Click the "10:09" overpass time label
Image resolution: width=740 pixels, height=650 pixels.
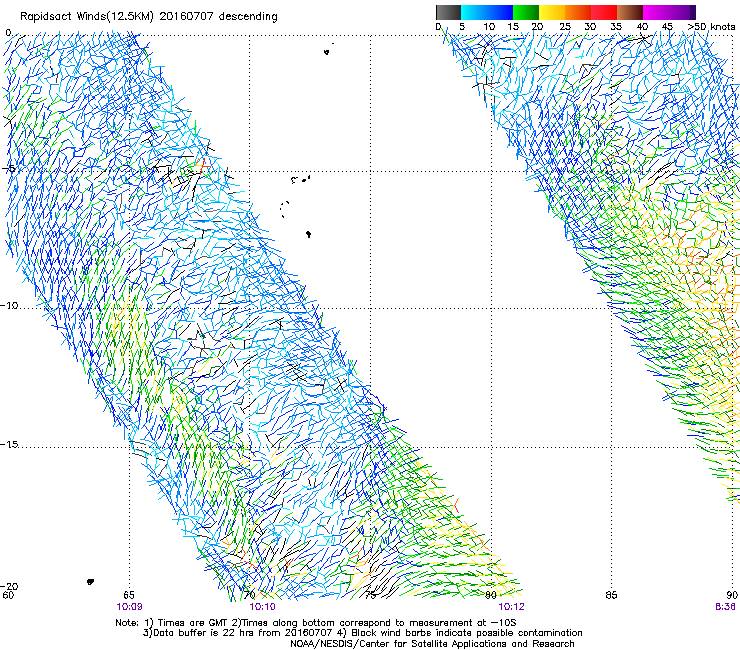click(129, 607)
